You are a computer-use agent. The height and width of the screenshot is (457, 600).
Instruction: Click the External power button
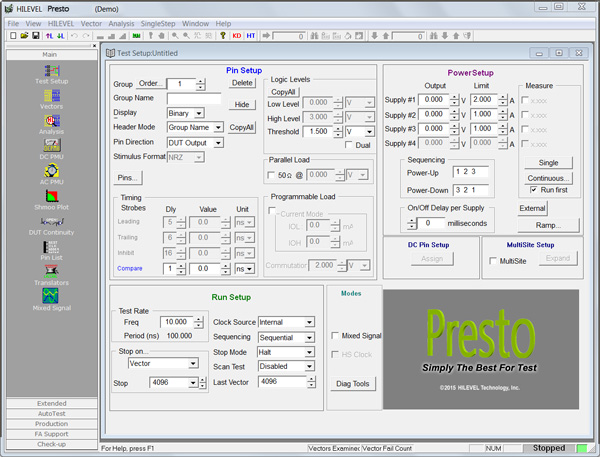pos(532,208)
